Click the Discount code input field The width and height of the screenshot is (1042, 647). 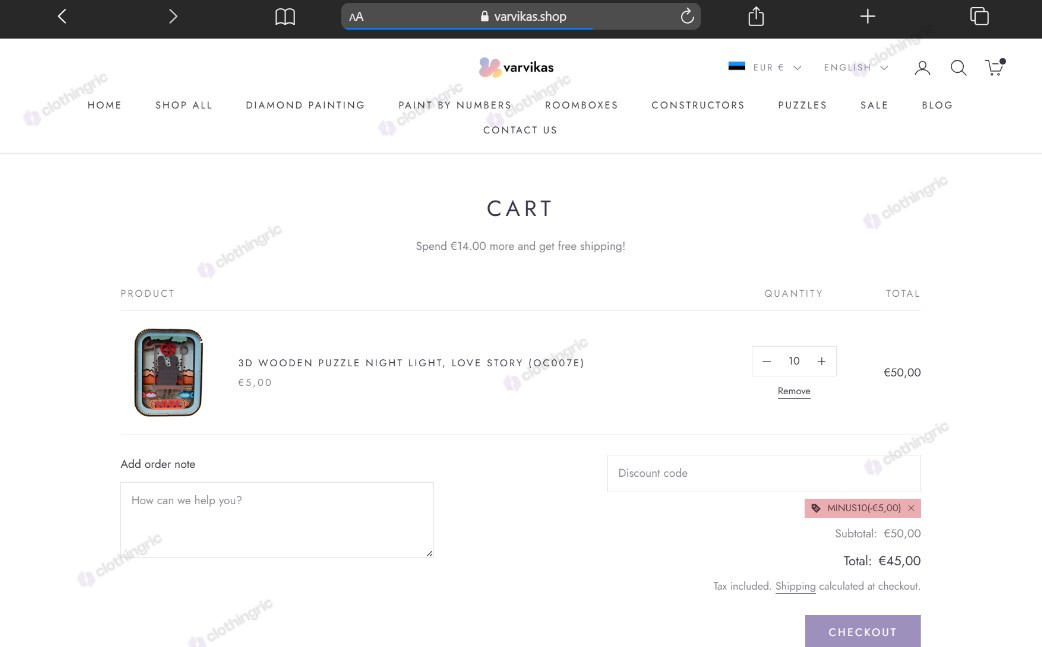[x=764, y=473]
